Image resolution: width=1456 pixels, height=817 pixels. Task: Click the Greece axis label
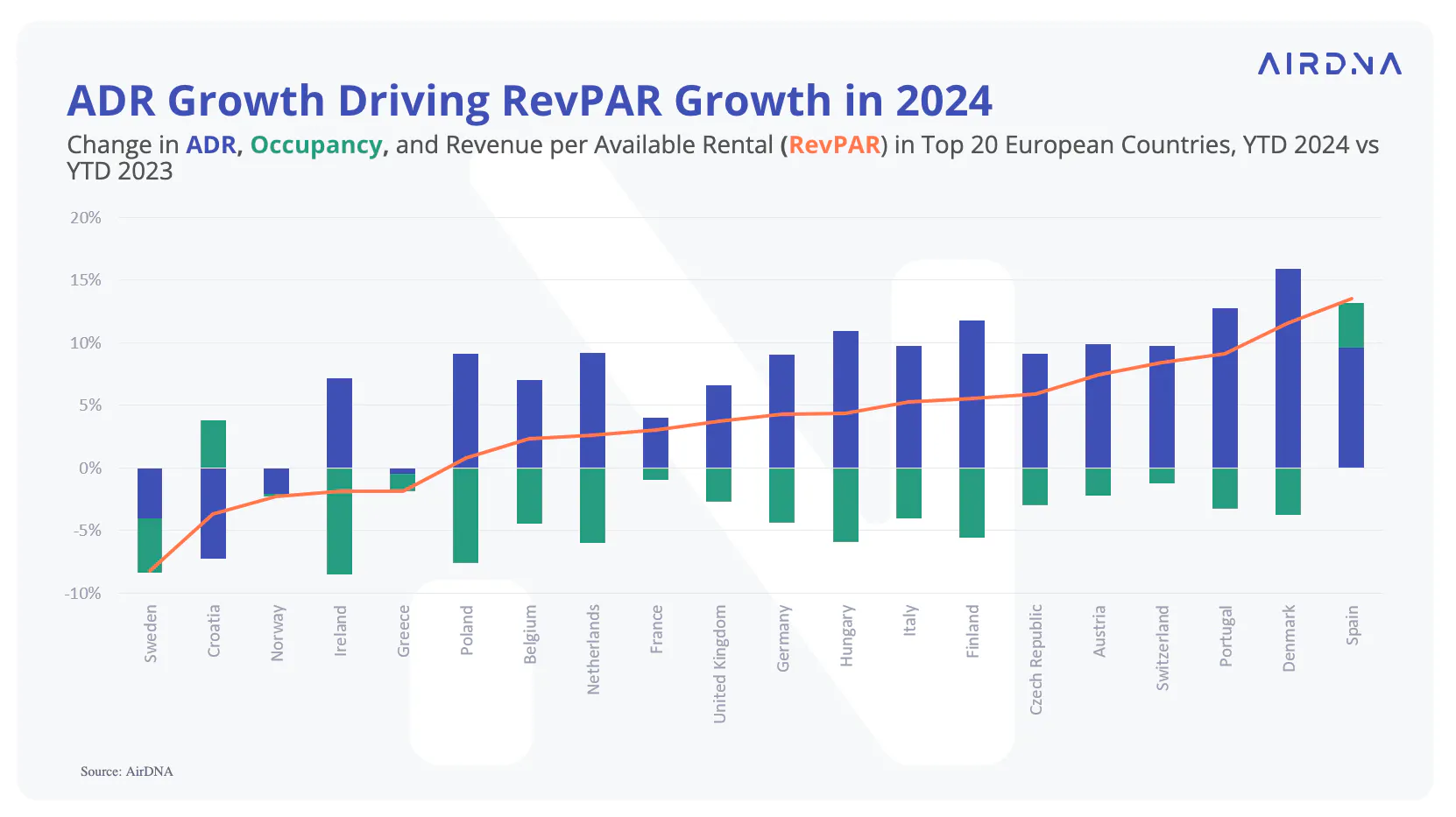(x=404, y=630)
